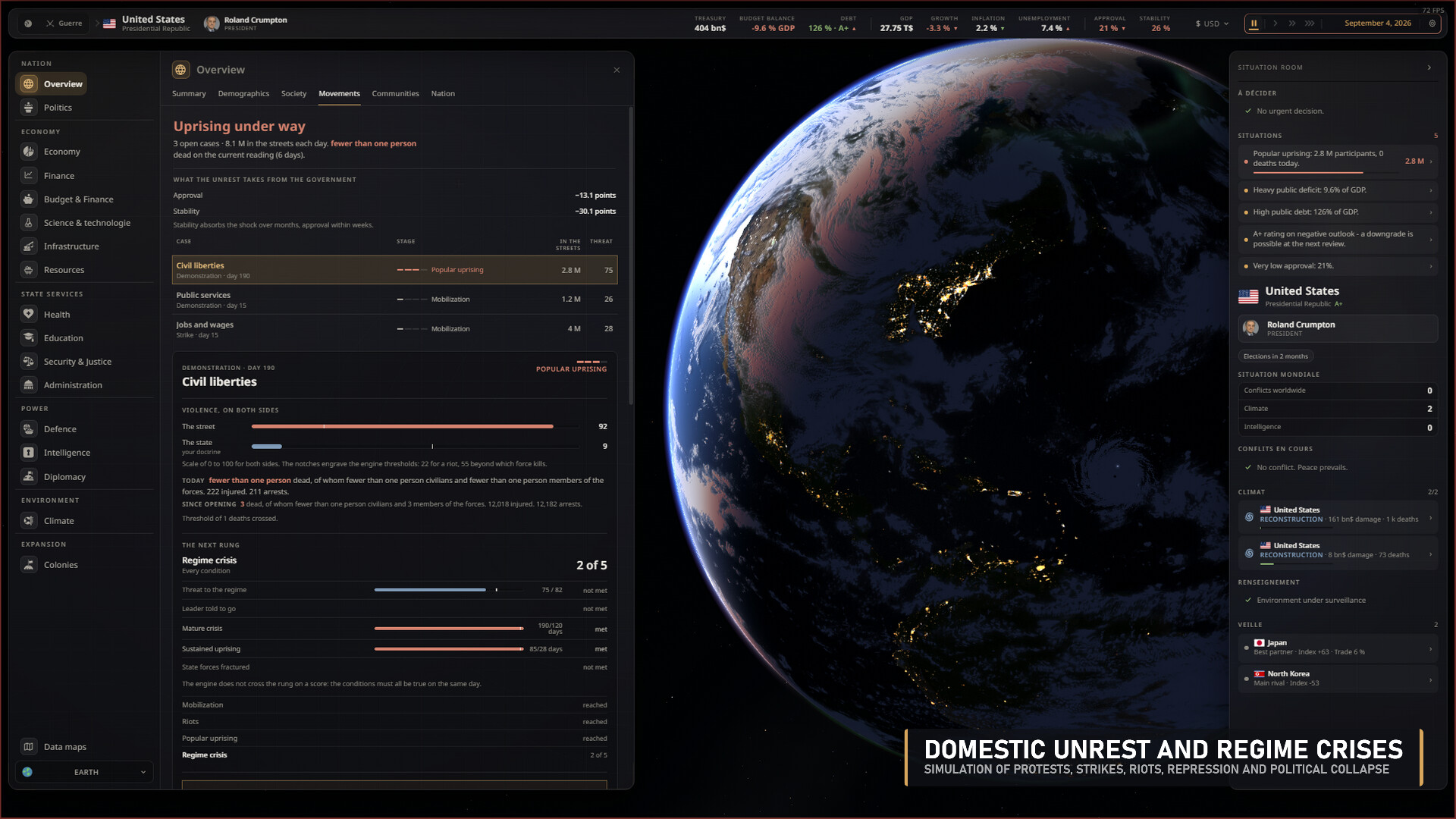Open the Economy sidebar icon
The width and height of the screenshot is (1456, 819).
(29, 152)
